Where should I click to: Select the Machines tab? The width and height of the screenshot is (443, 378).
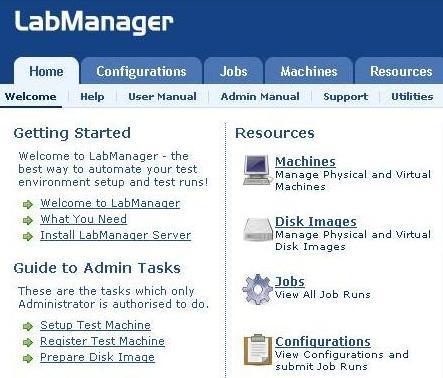pos(309,71)
